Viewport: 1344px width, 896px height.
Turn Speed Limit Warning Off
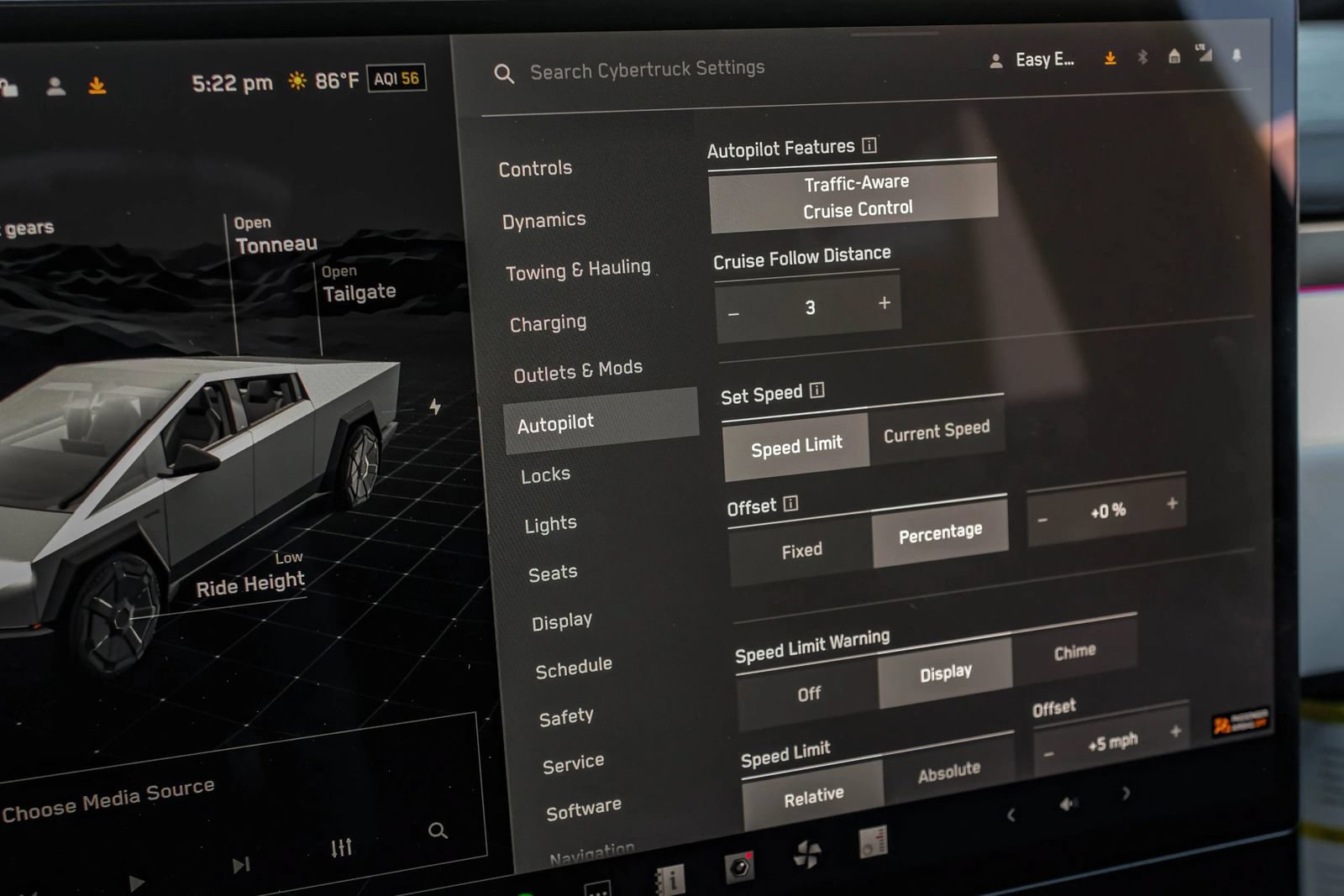(x=809, y=694)
